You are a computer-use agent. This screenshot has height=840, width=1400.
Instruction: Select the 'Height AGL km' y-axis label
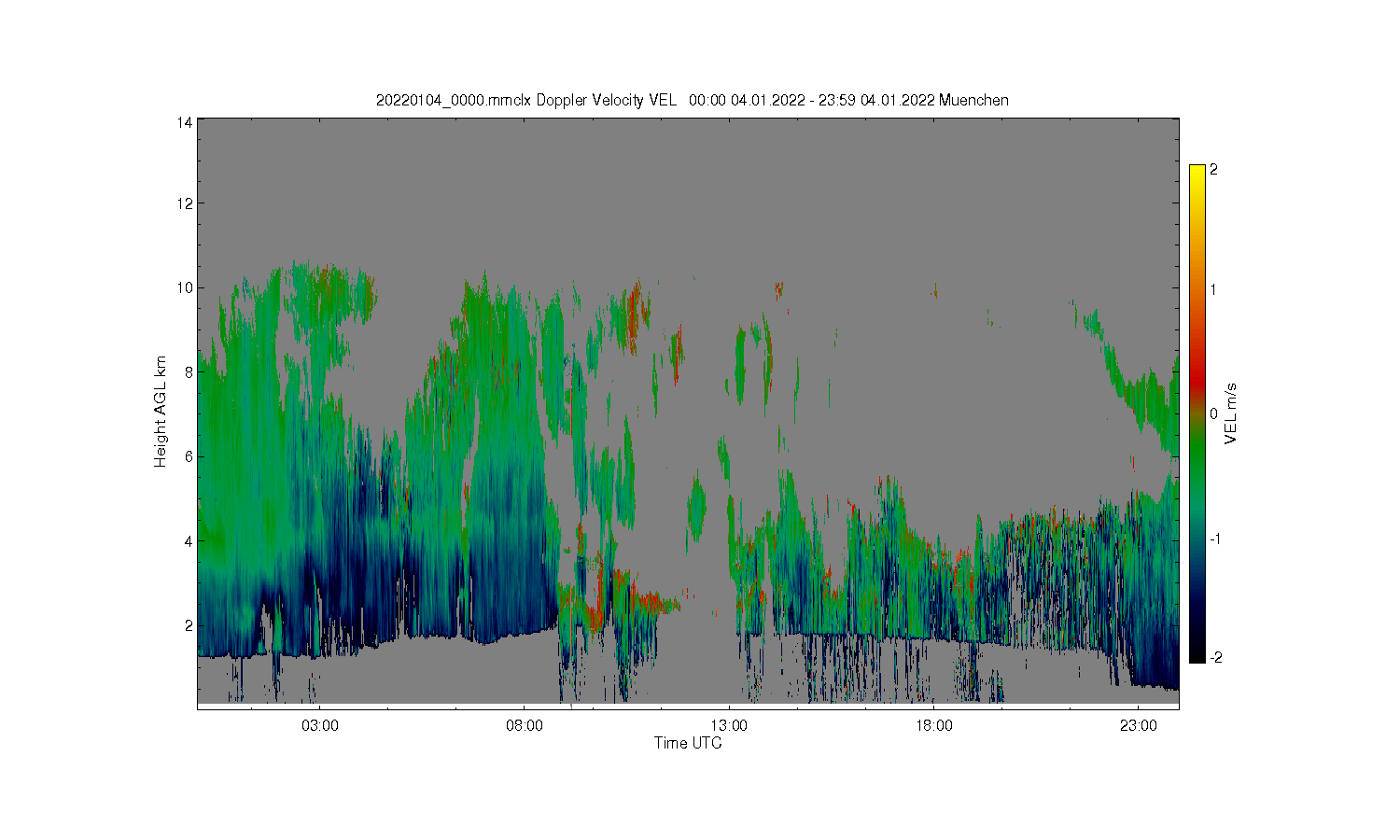161,412
